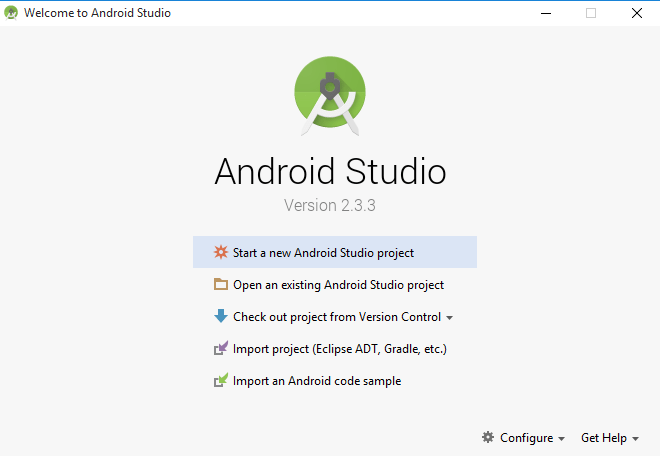Minimize the Welcome to Android Studio window

tap(546, 13)
